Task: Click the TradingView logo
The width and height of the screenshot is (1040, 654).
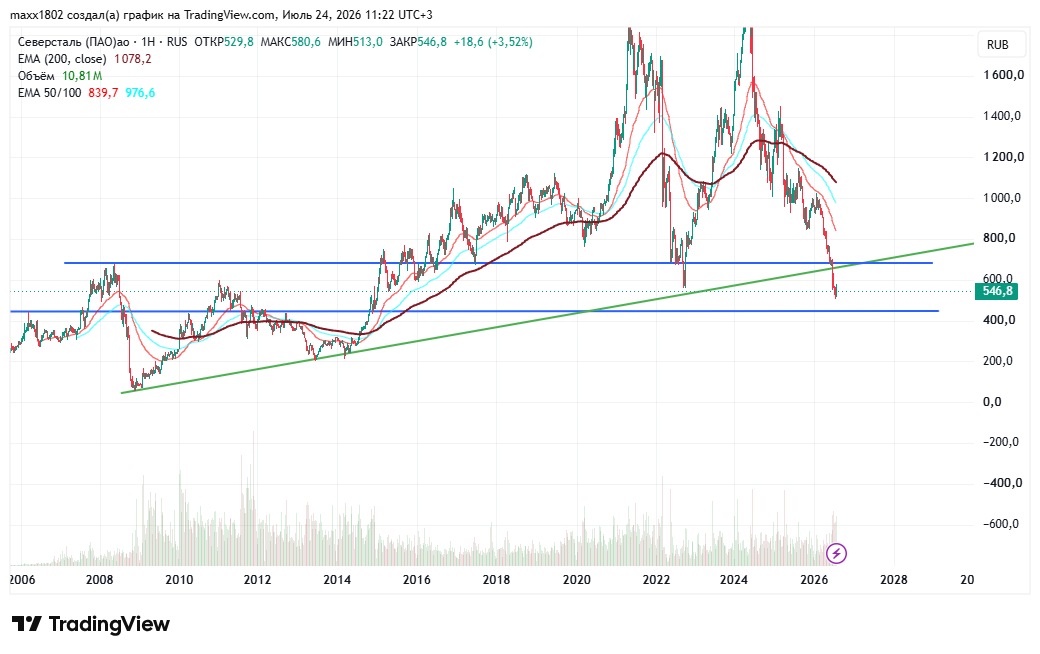Action: (91, 624)
